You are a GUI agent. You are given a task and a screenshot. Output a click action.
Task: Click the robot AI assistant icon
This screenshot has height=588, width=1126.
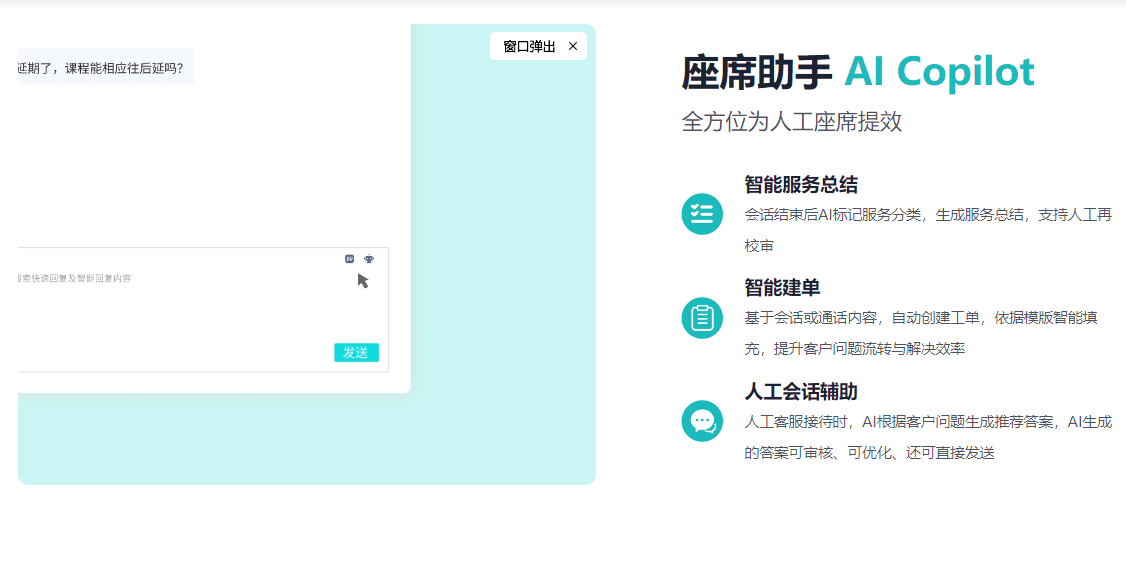[x=368, y=258]
